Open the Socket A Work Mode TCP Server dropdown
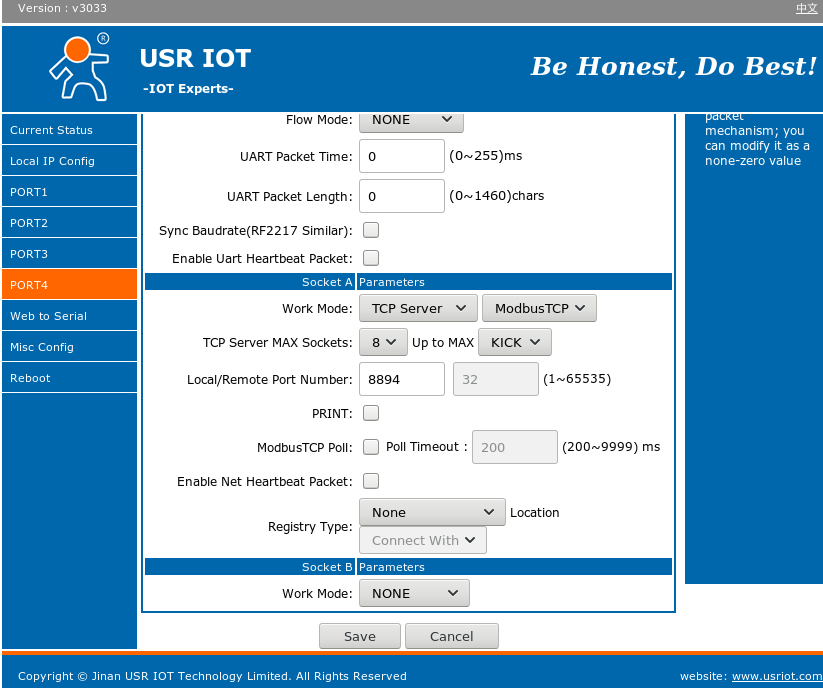The image size is (823, 688). [418, 308]
